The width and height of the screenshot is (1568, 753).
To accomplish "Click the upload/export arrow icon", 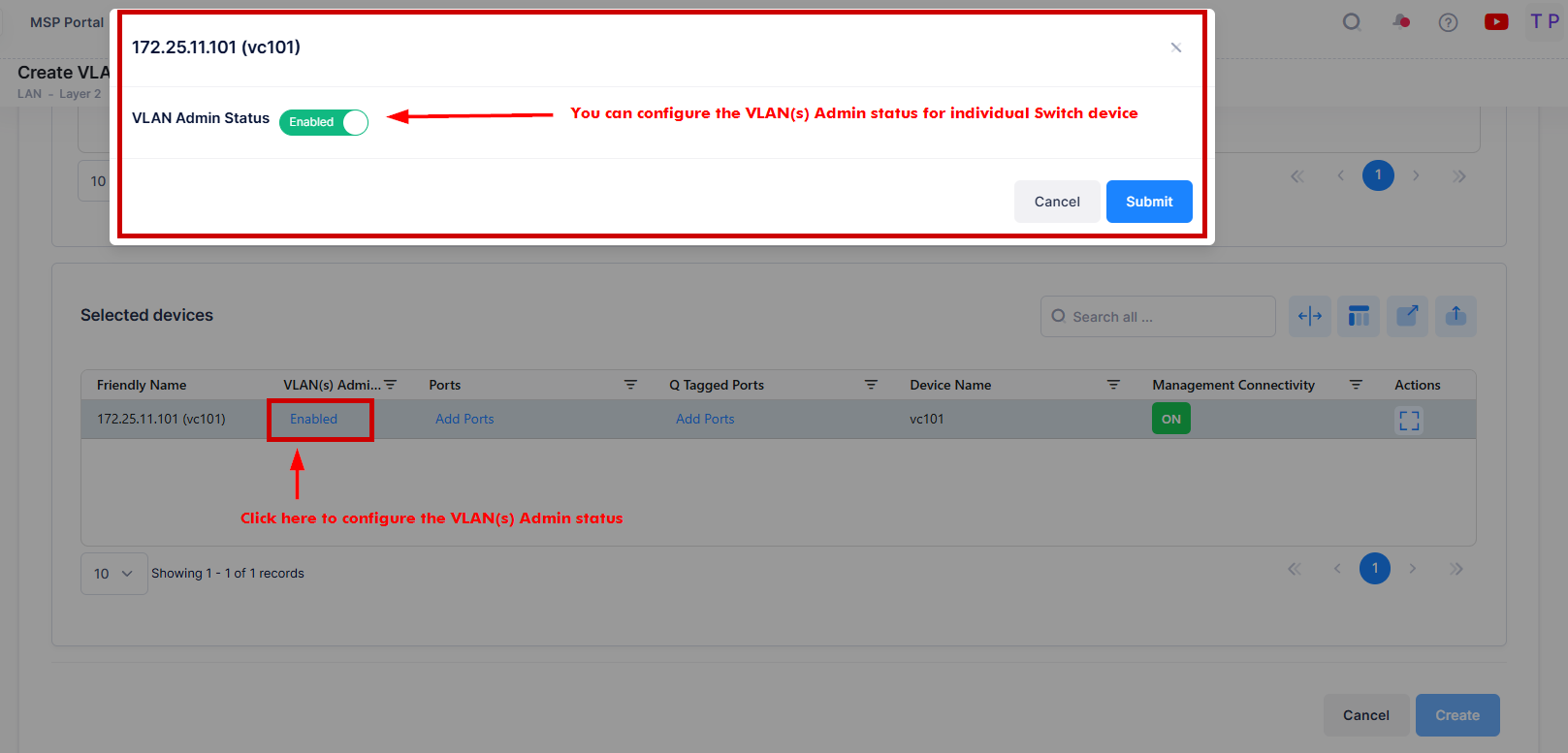I will coord(1456,316).
